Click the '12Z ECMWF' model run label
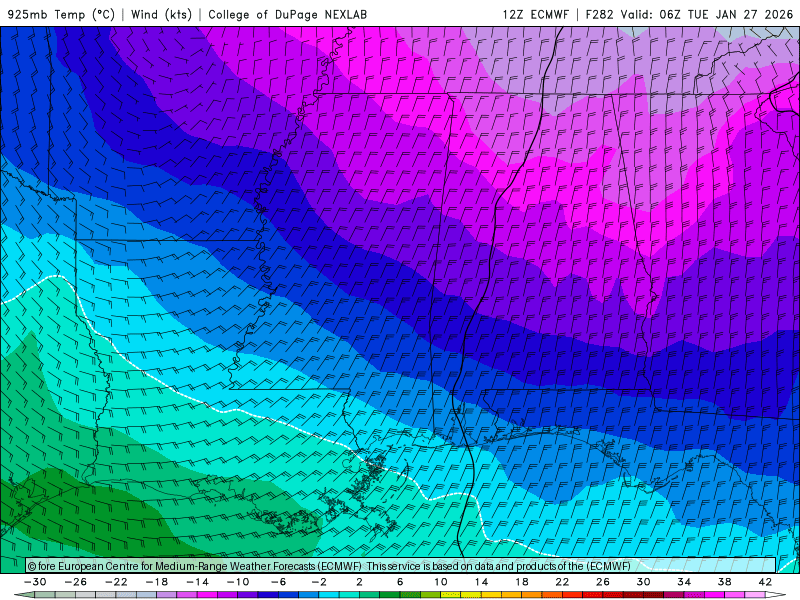 click(x=535, y=14)
